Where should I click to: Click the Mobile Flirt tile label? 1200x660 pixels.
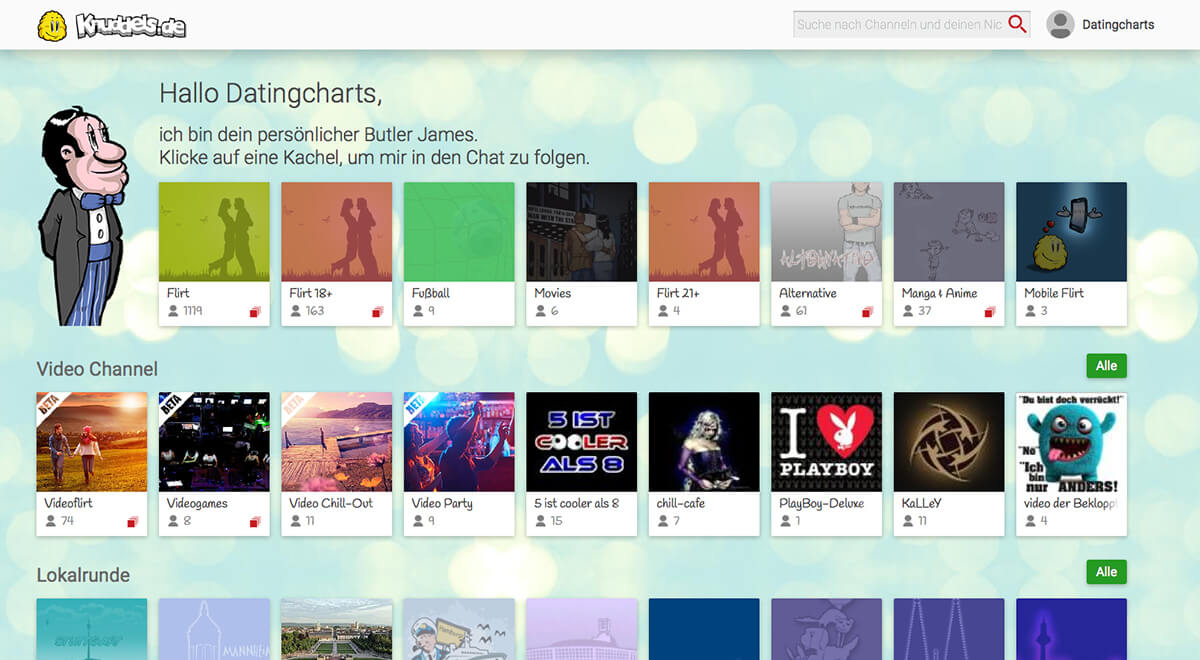click(x=1054, y=293)
